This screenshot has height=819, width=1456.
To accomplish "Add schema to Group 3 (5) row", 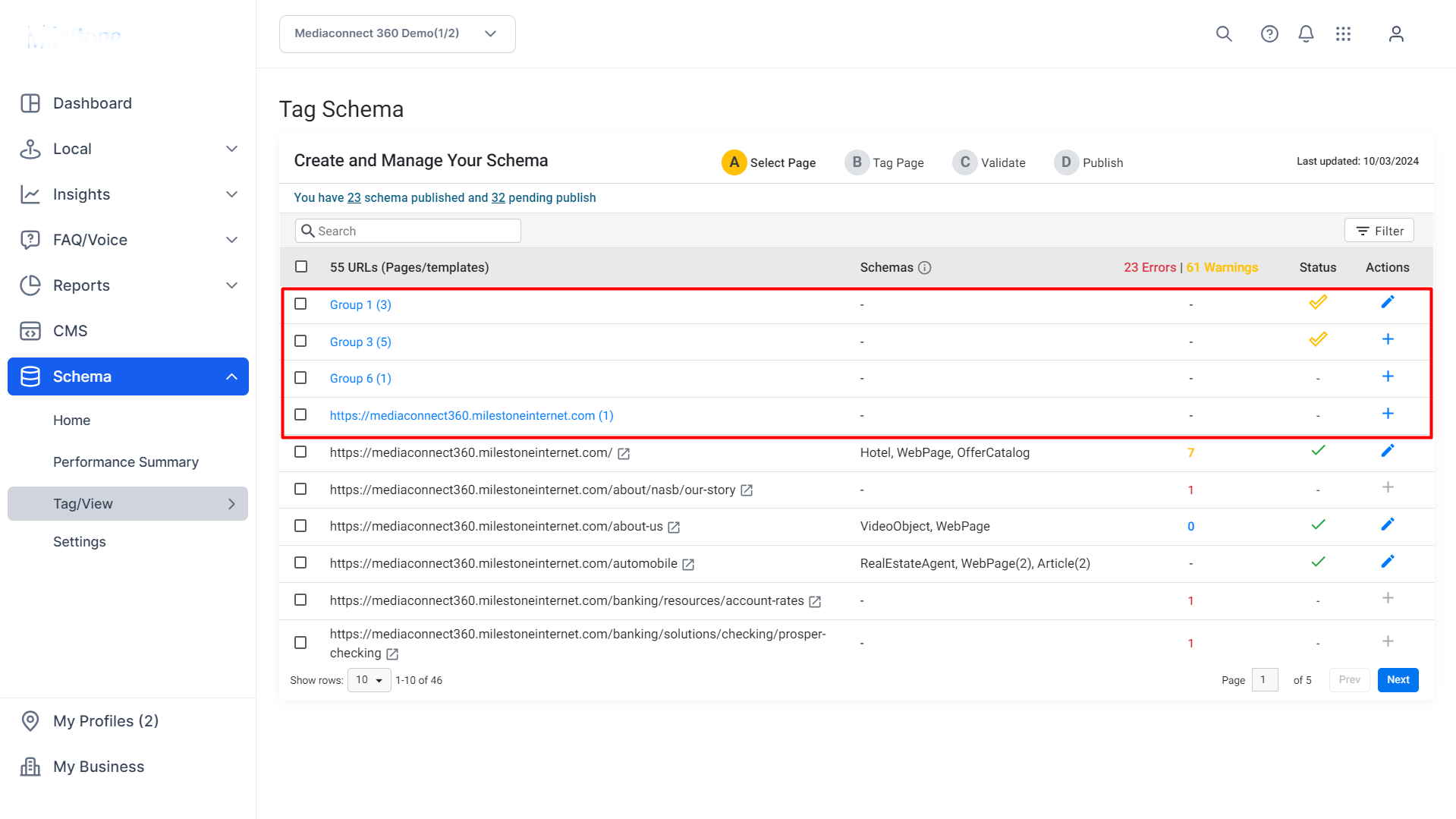I will [1388, 339].
